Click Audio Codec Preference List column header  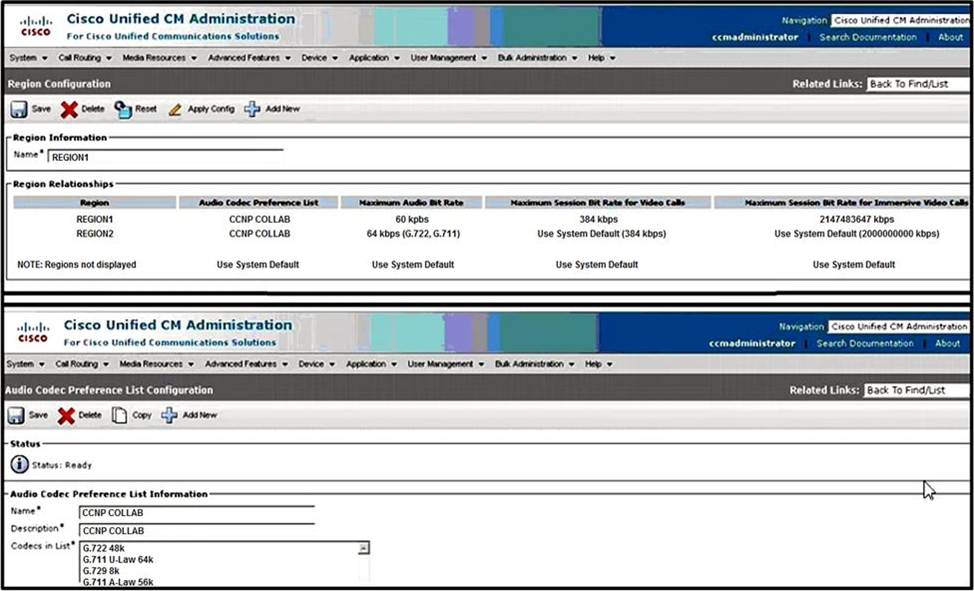(258, 203)
